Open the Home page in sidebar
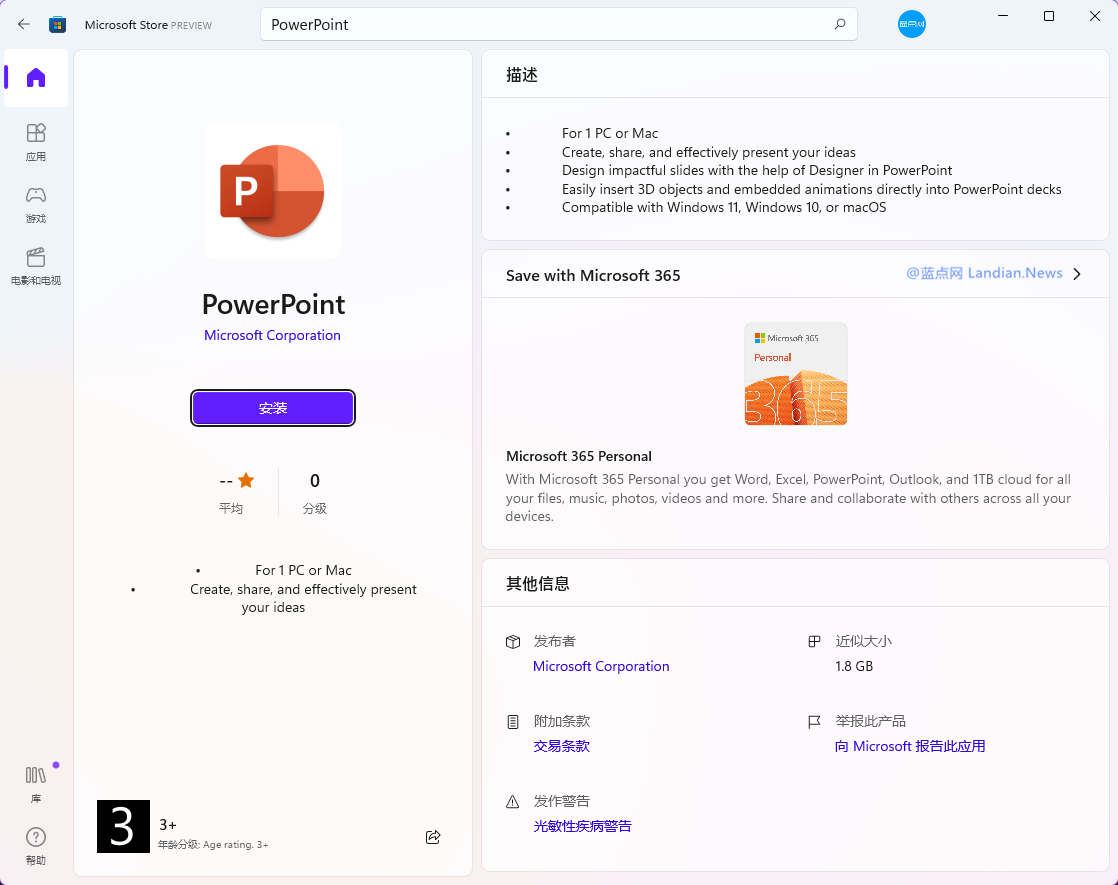The image size is (1118, 885). tap(36, 78)
